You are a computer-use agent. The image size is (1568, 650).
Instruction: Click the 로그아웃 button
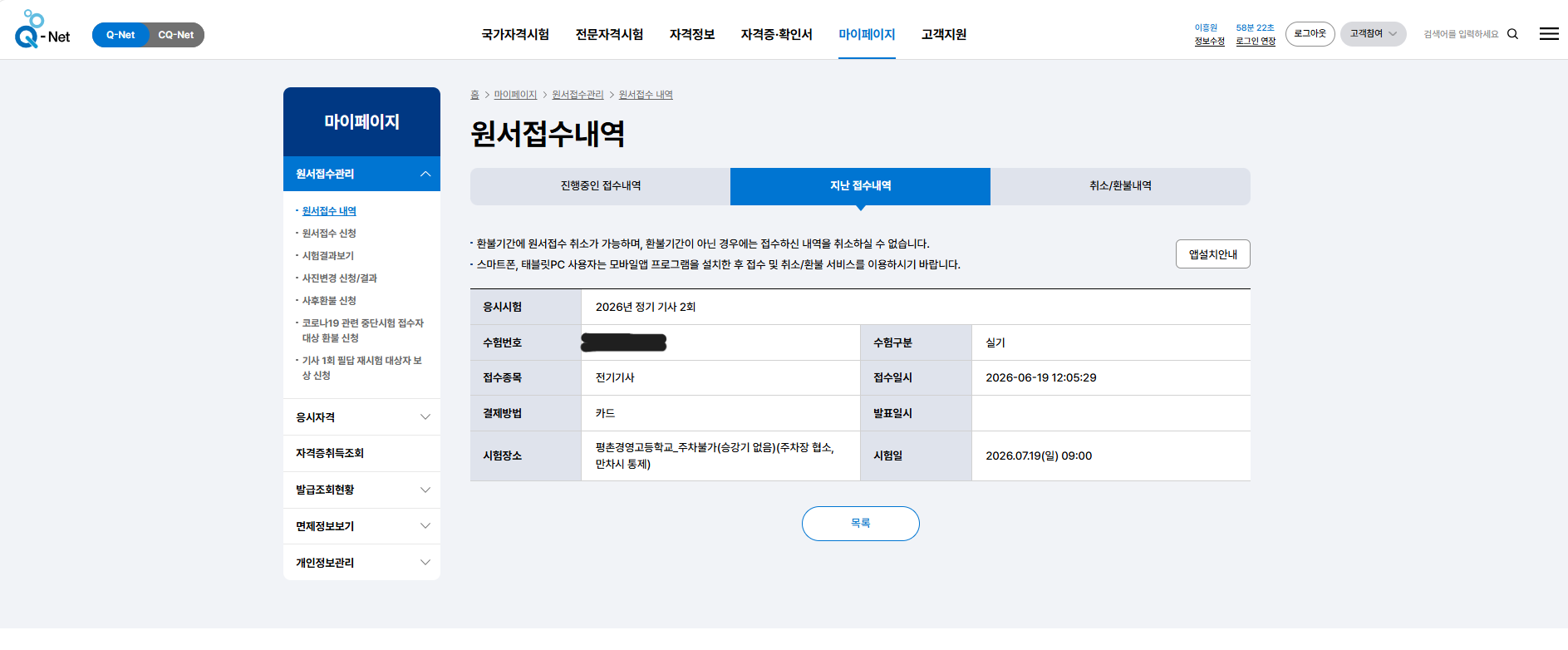point(1310,34)
